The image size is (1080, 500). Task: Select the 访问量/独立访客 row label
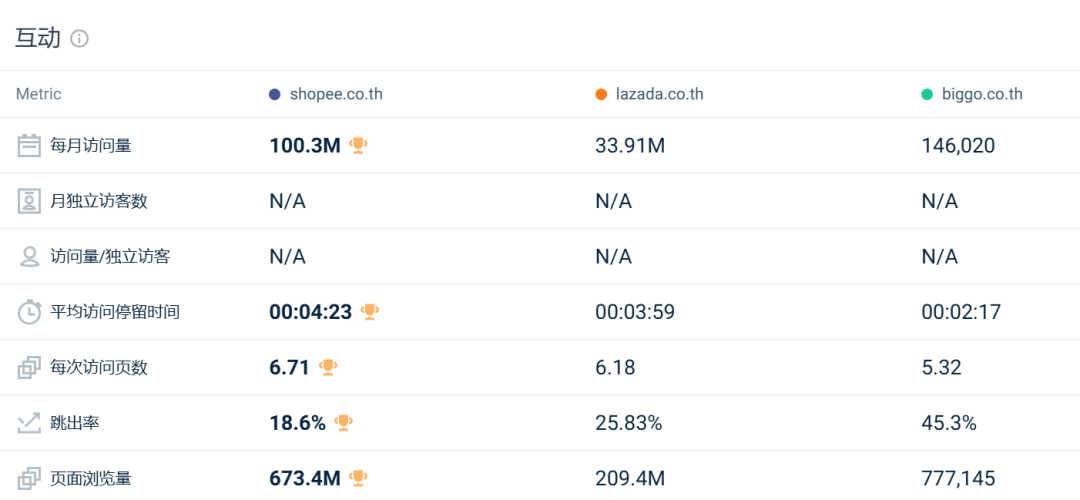110,257
